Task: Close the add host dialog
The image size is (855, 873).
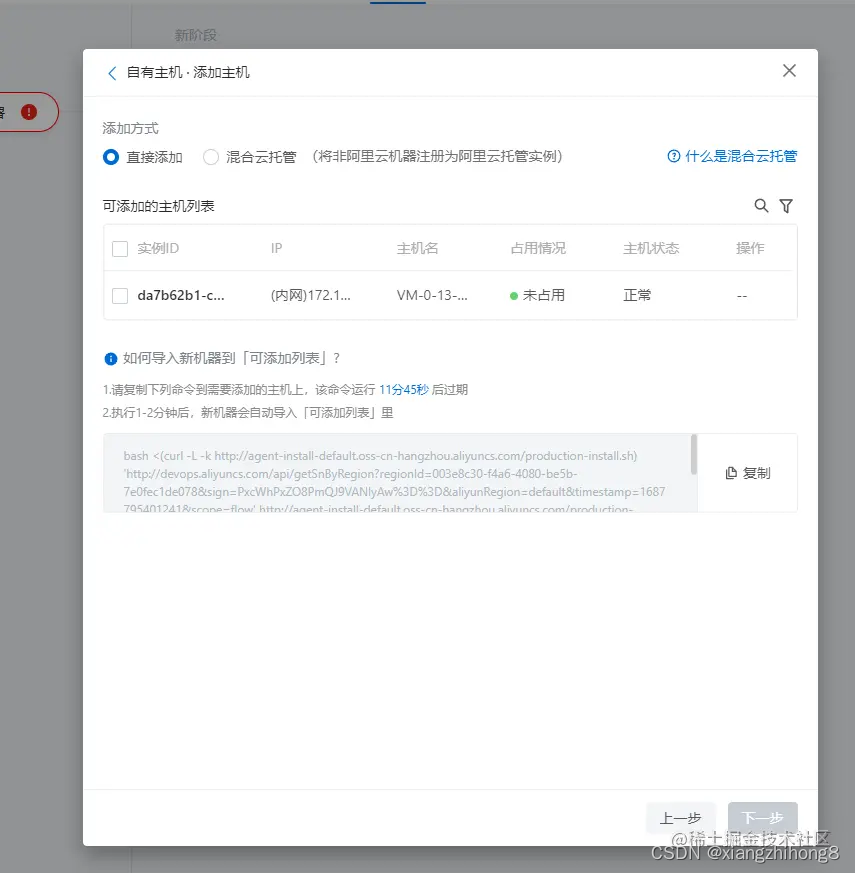Action: [x=789, y=71]
